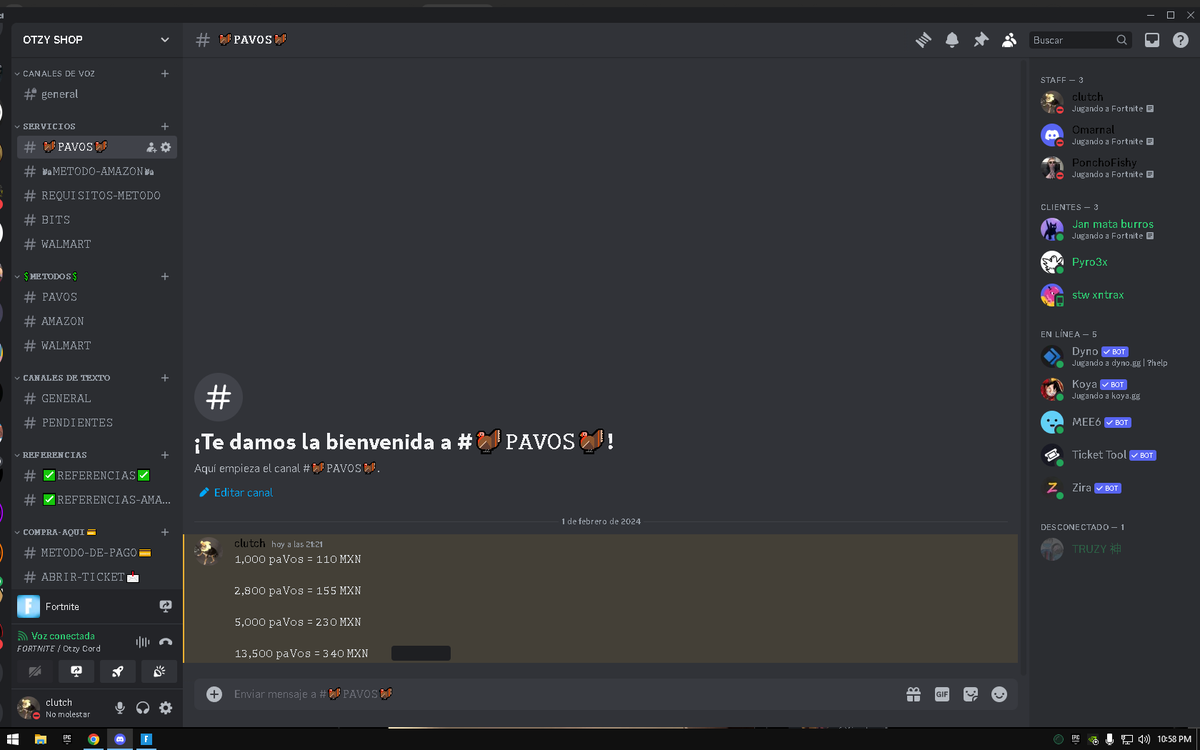Open PAVOS channel settings gear
The width and height of the screenshot is (1200, 750).
166,147
